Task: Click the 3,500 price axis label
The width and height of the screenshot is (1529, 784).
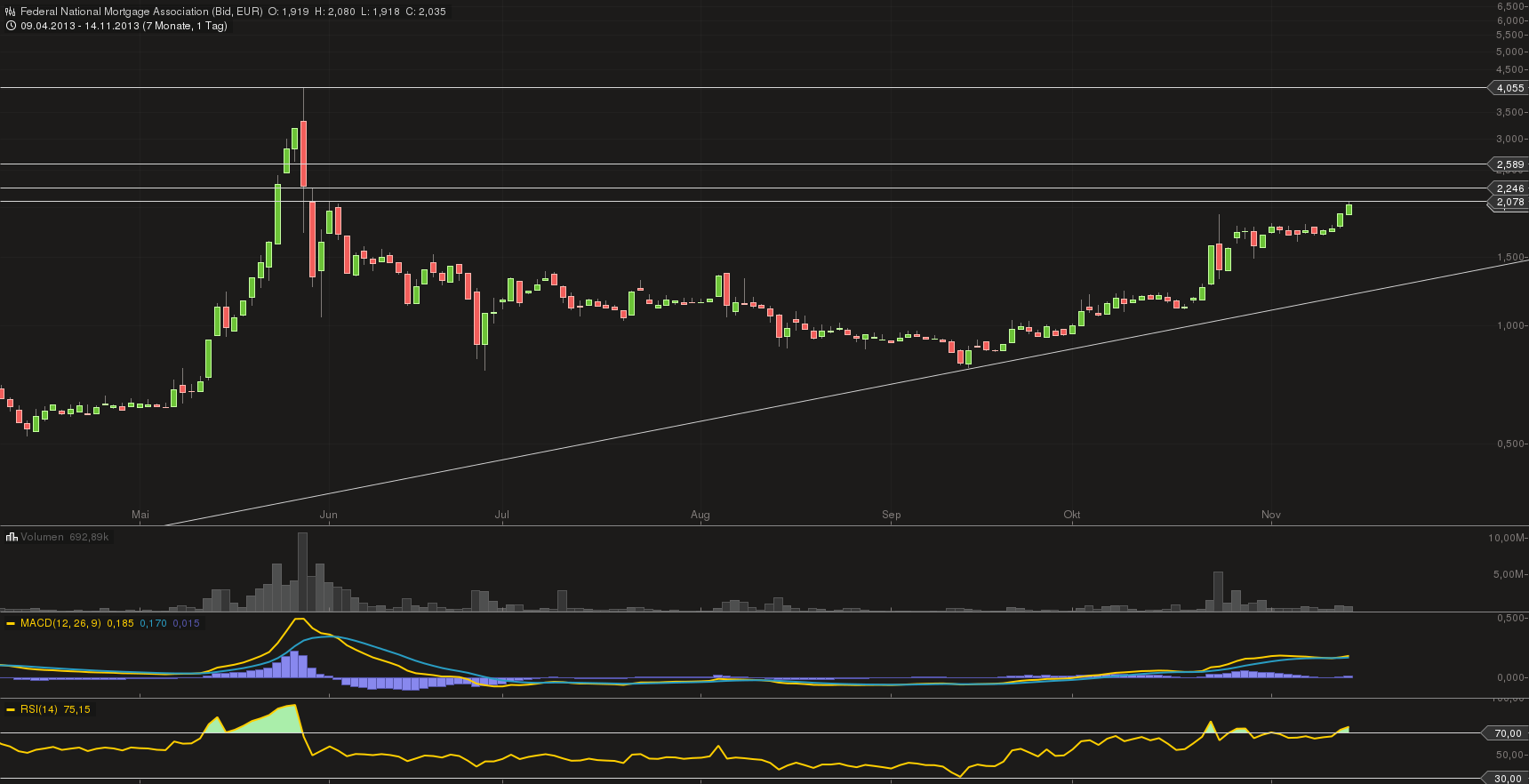Action: [x=1509, y=112]
